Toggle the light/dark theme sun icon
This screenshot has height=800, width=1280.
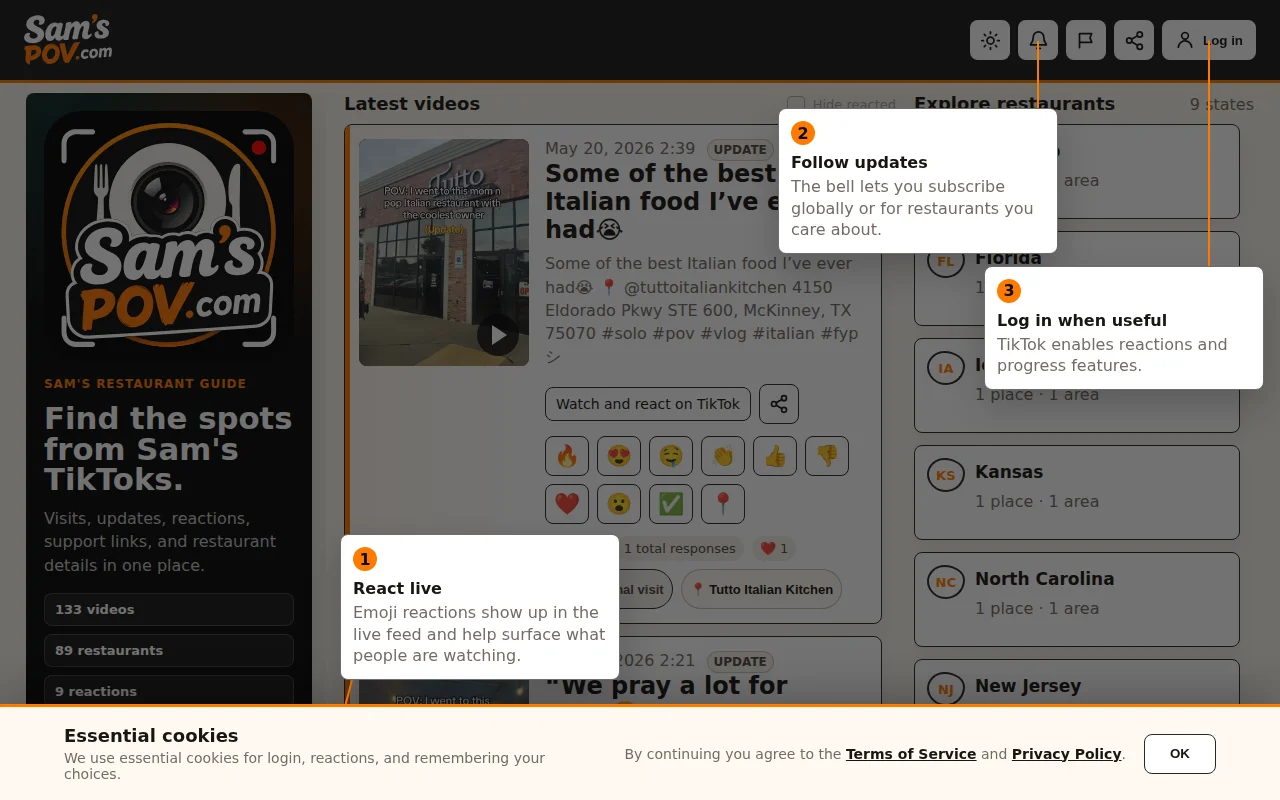[990, 40]
